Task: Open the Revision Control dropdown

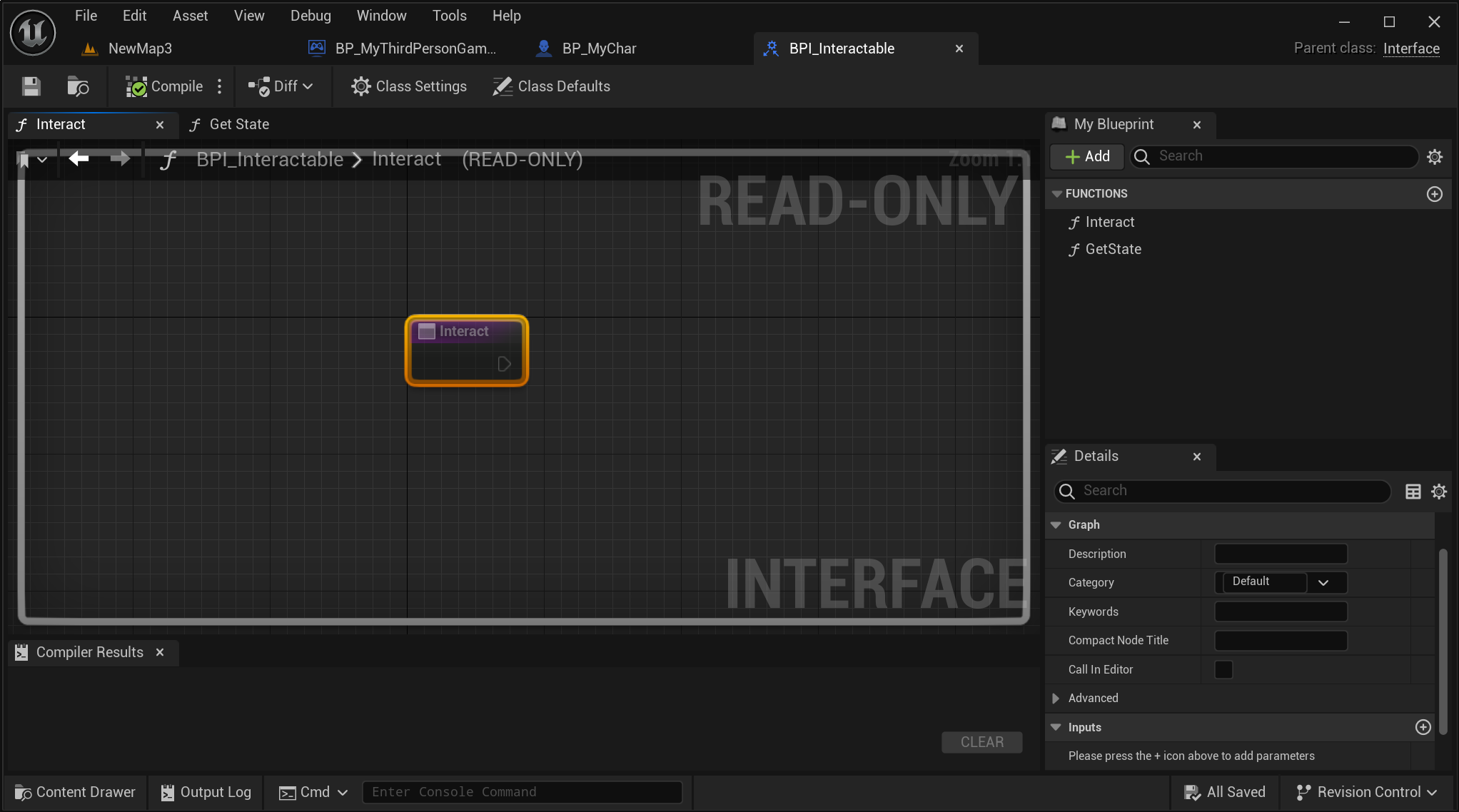Action: 1366,792
